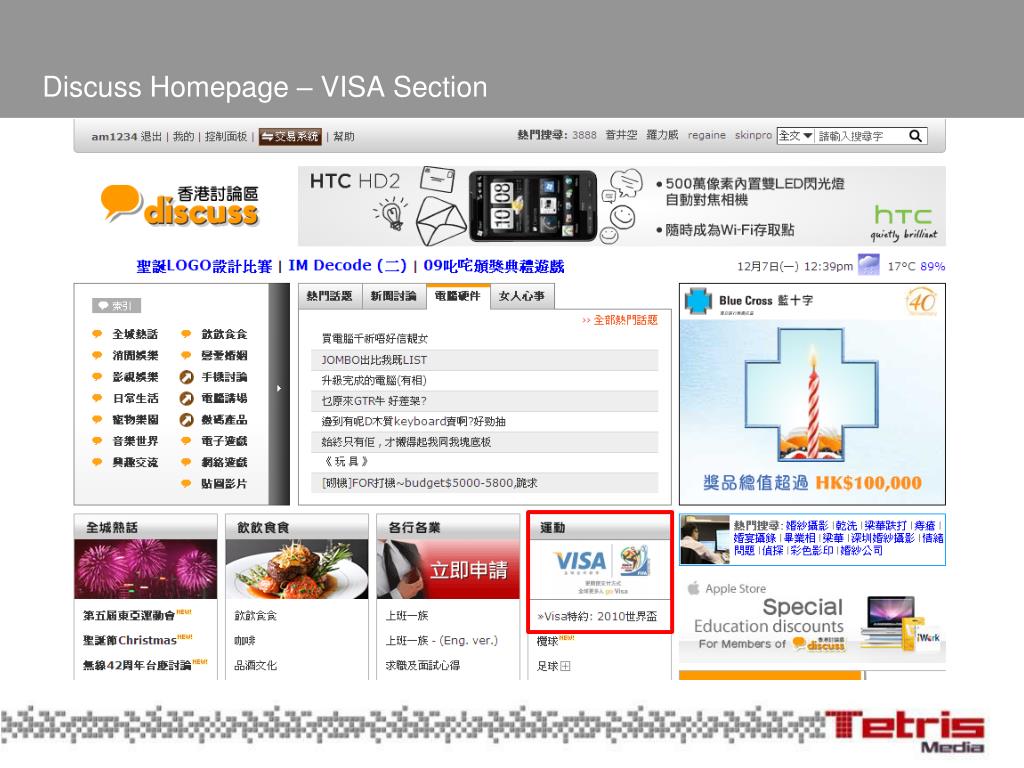
Task: Click the discuss site logo
Action: click(180, 205)
